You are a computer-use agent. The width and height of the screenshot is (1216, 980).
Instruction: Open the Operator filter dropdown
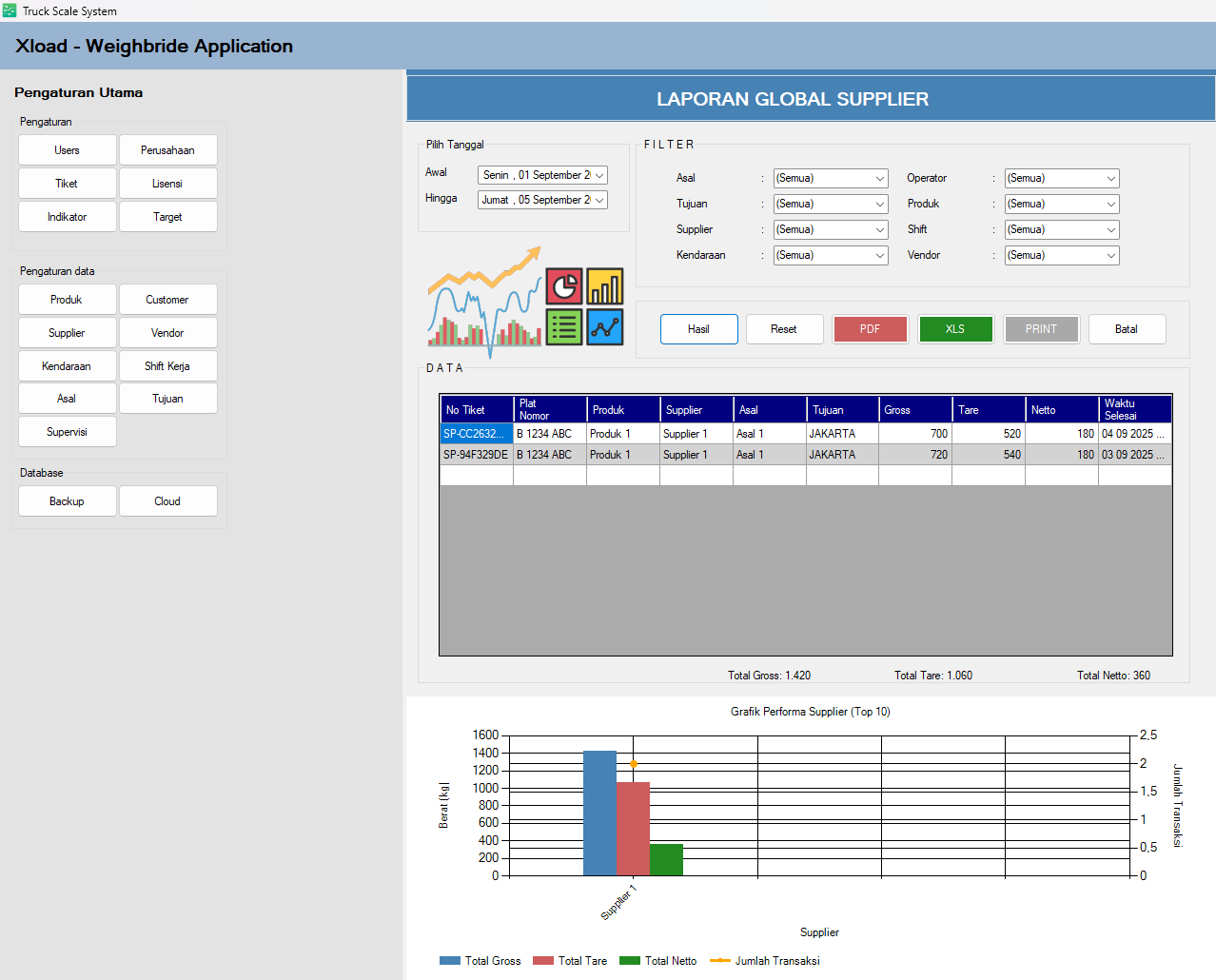pos(1111,178)
